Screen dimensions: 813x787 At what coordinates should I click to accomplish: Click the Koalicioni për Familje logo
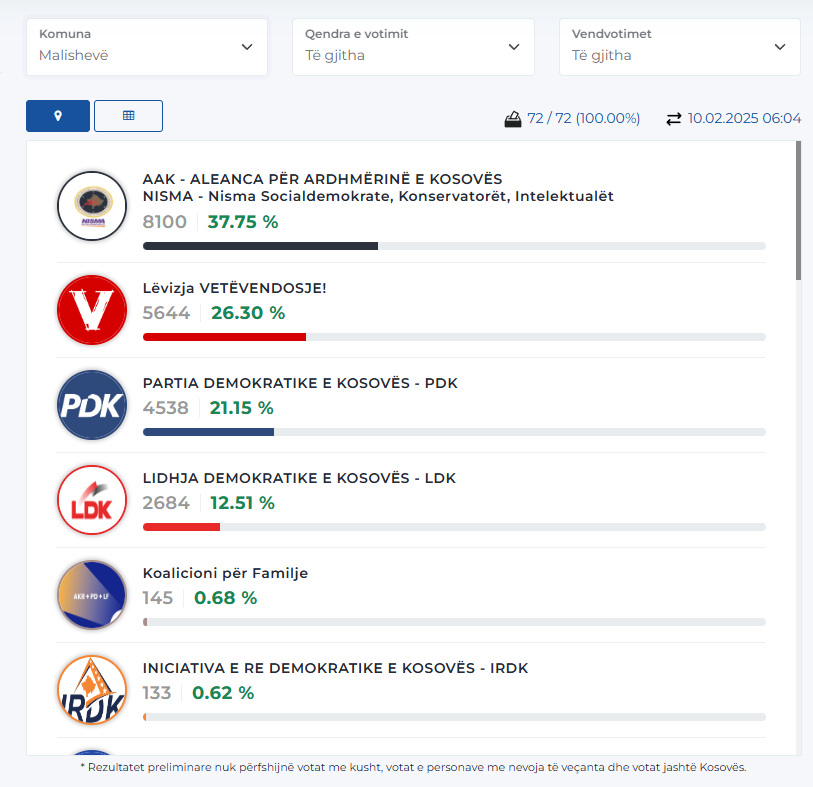(x=92, y=595)
